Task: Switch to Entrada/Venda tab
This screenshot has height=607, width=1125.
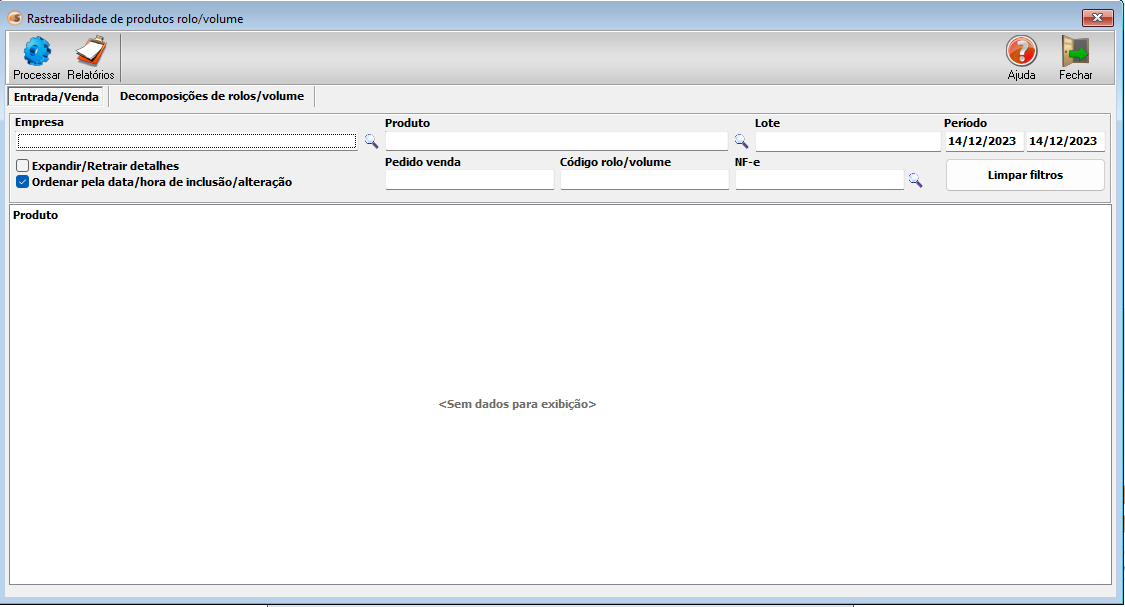Action: pyautogui.click(x=54, y=97)
